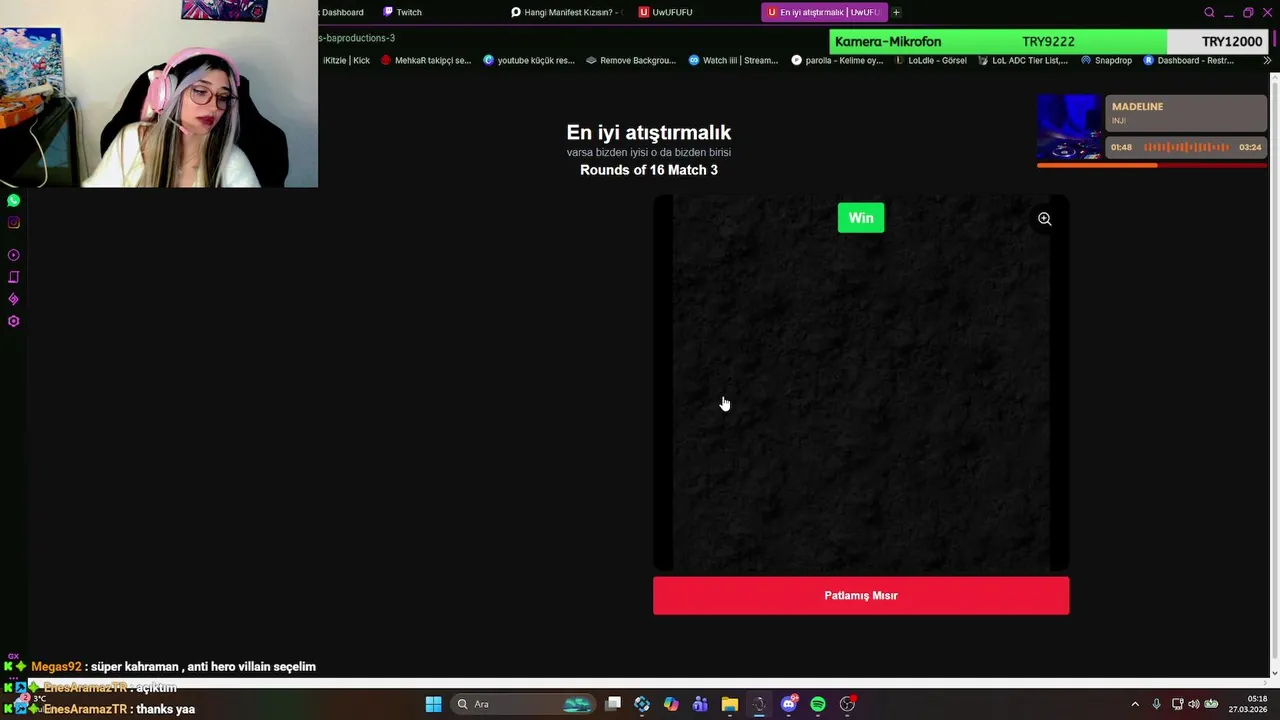This screenshot has width=1280, height=720.
Task: Click the En iyi atıştırmalık heading
Action: [x=649, y=132]
